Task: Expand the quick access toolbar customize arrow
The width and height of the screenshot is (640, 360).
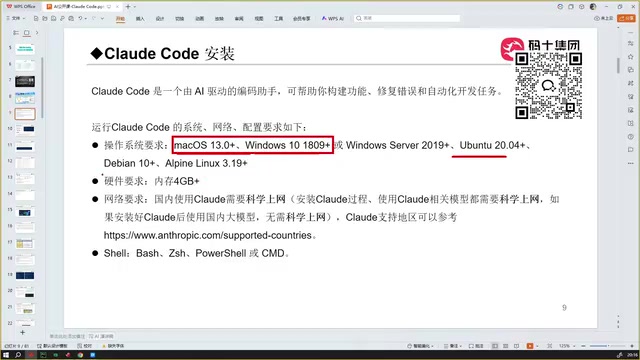Action: [x=102, y=18]
